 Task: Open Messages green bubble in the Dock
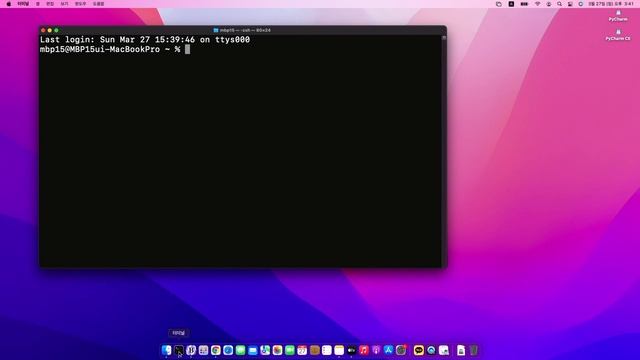click(x=240, y=350)
